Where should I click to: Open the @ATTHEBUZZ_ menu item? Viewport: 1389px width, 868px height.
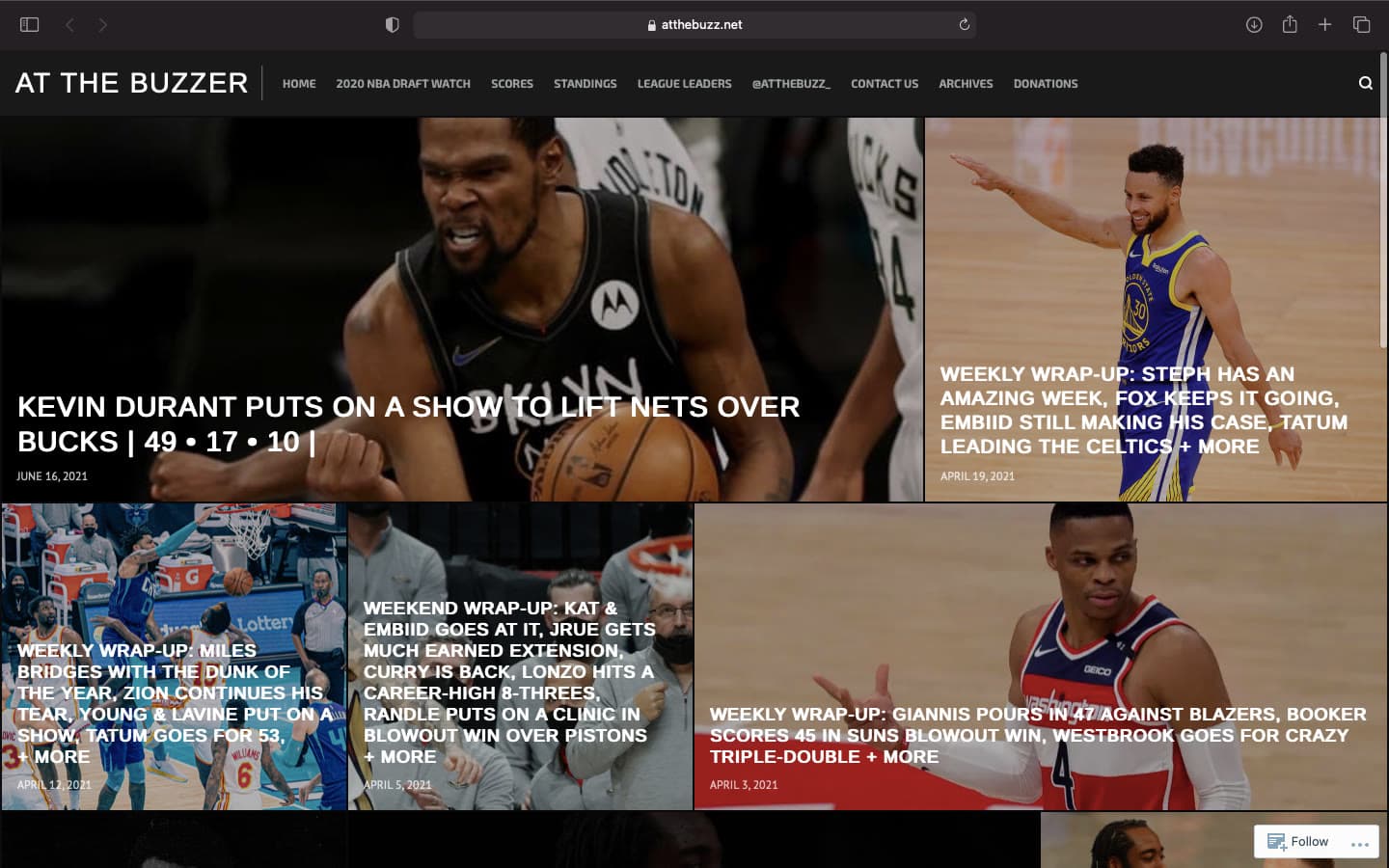791,84
